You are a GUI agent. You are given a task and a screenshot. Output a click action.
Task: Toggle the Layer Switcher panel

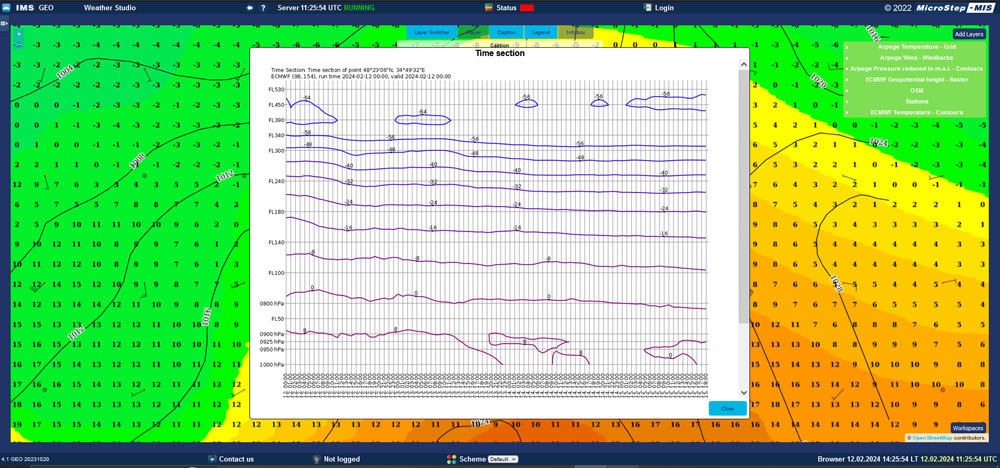point(433,32)
